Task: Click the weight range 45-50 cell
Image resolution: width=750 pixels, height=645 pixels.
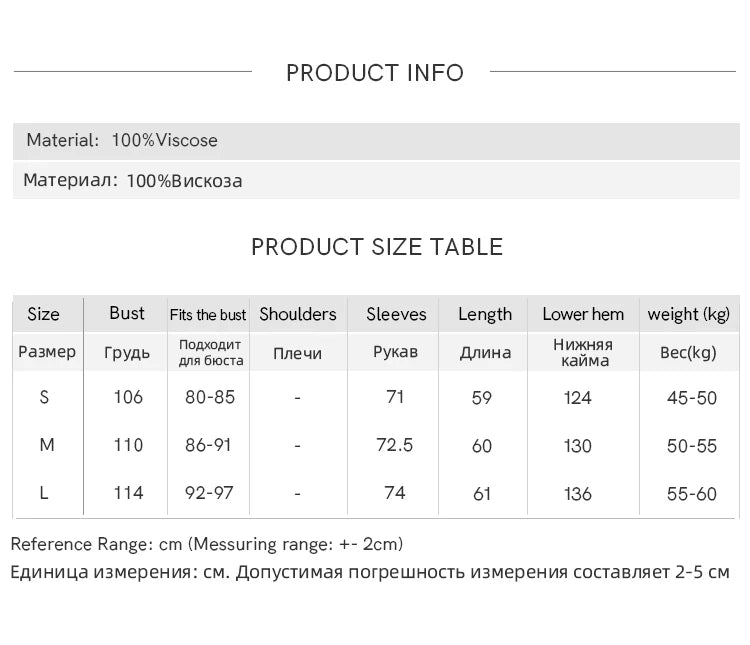Action: point(692,398)
